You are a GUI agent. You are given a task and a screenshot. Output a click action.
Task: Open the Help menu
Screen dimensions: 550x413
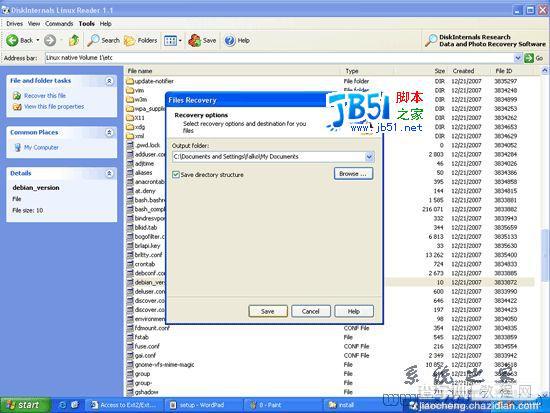click(x=105, y=24)
